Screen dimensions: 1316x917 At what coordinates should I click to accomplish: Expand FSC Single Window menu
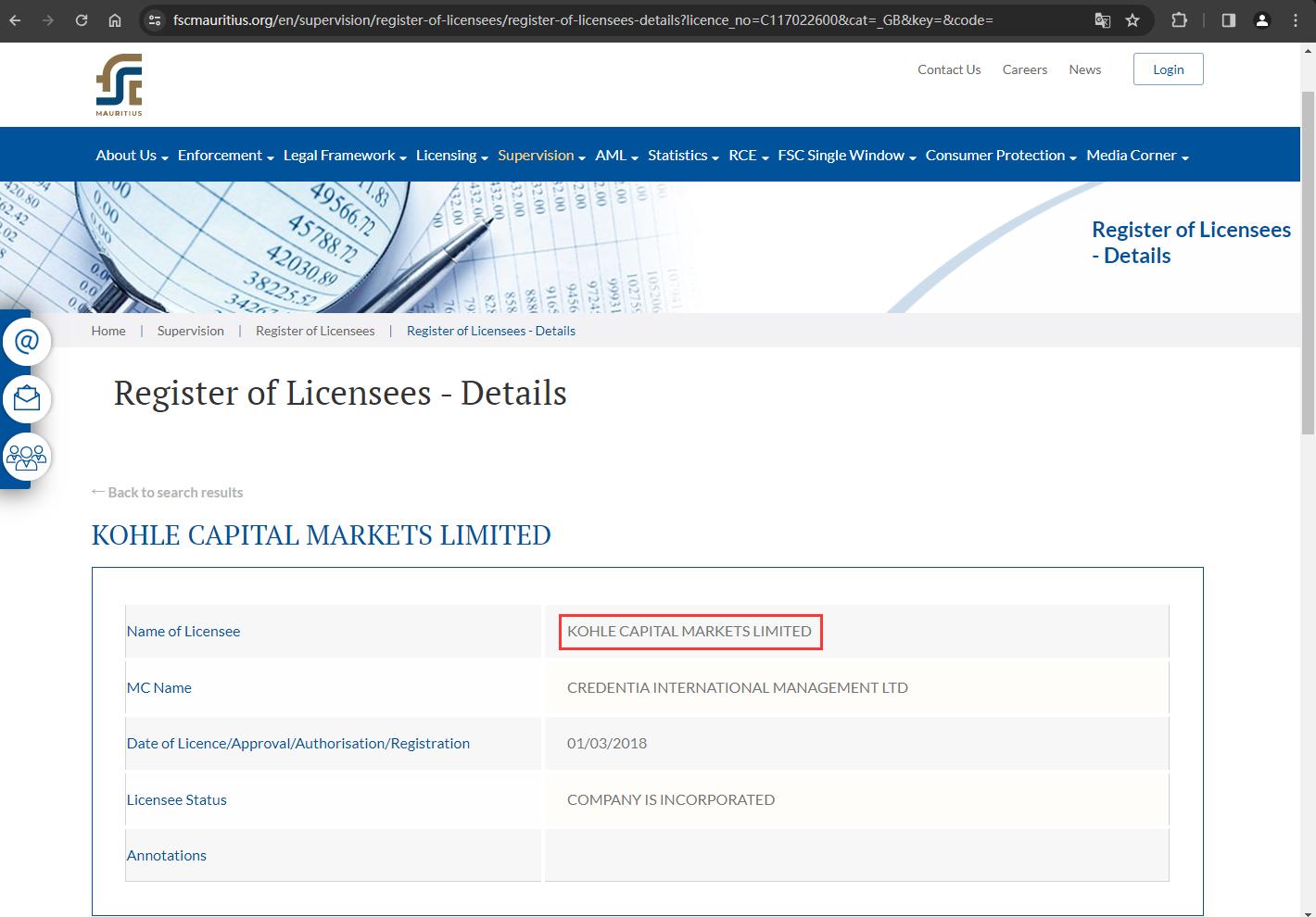point(847,156)
